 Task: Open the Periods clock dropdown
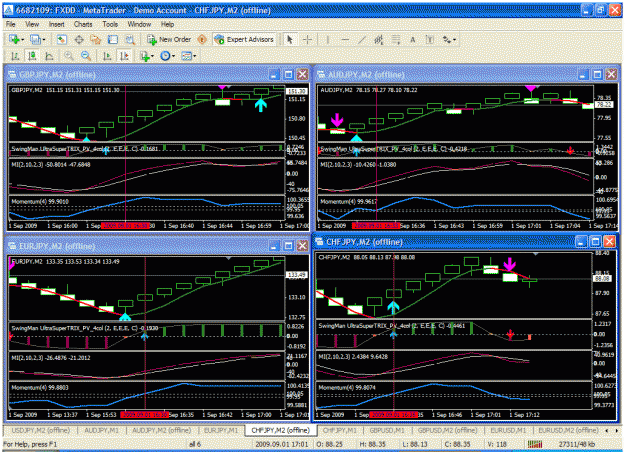(x=167, y=56)
